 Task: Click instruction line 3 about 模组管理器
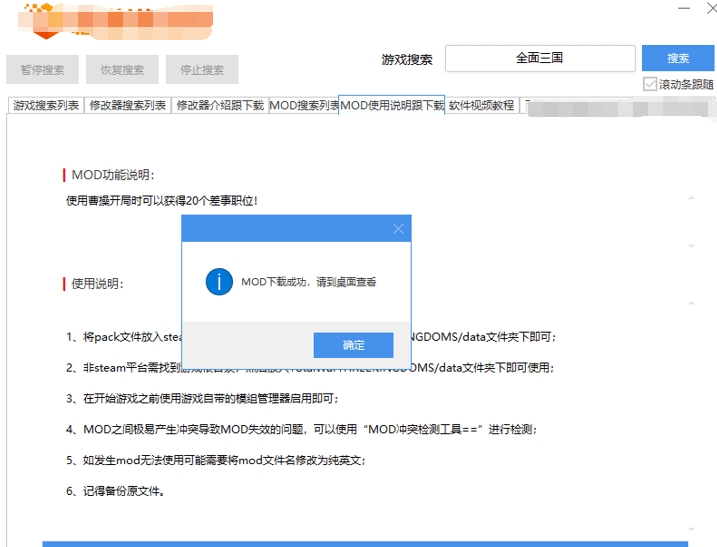pyautogui.click(x=202, y=399)
